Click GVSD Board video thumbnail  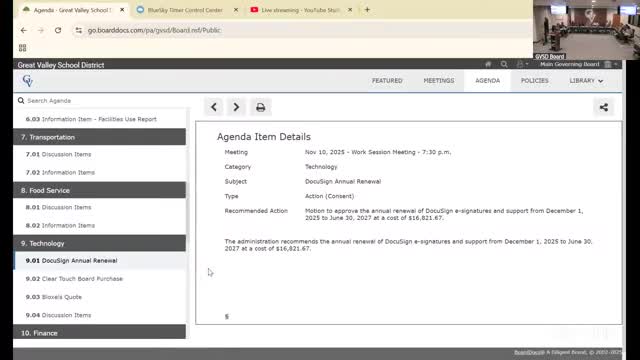pyautogui.click(x=586, y=30)
